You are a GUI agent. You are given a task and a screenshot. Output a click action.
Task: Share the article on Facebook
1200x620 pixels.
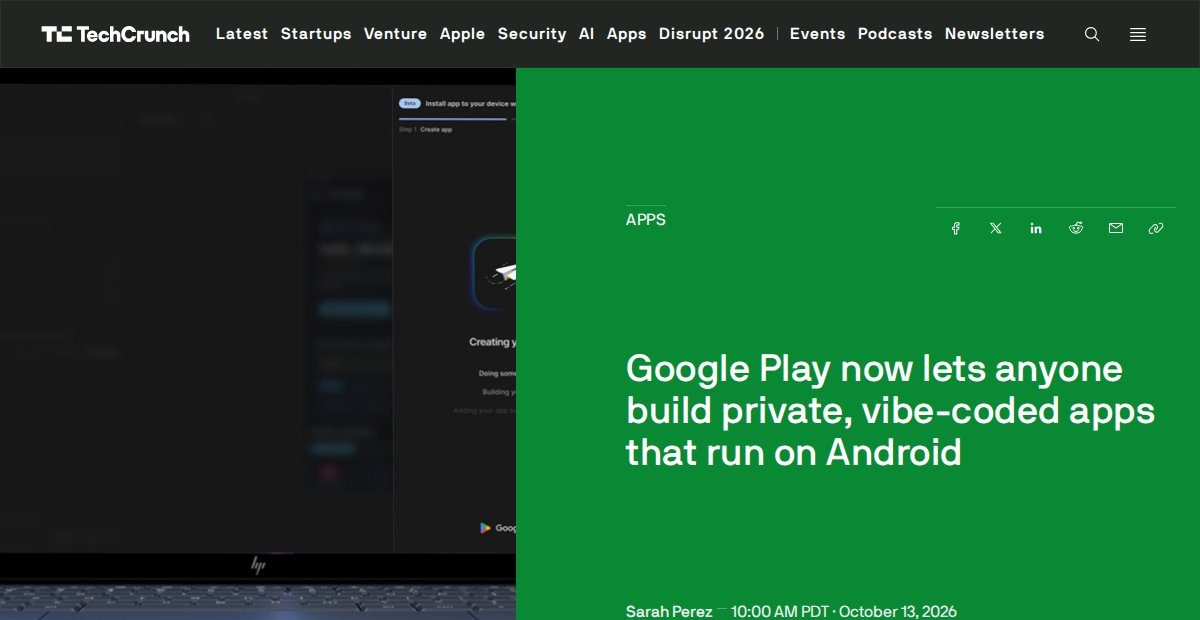click(x=956, y=228)
